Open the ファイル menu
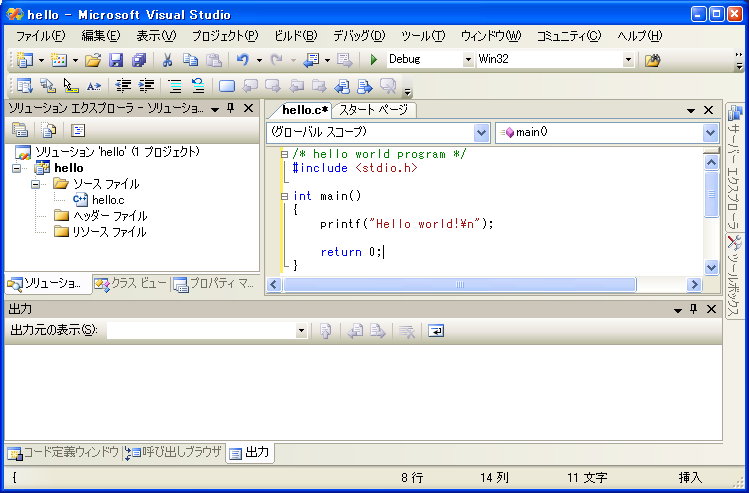 pyautogui.click(x=40, y=36)
